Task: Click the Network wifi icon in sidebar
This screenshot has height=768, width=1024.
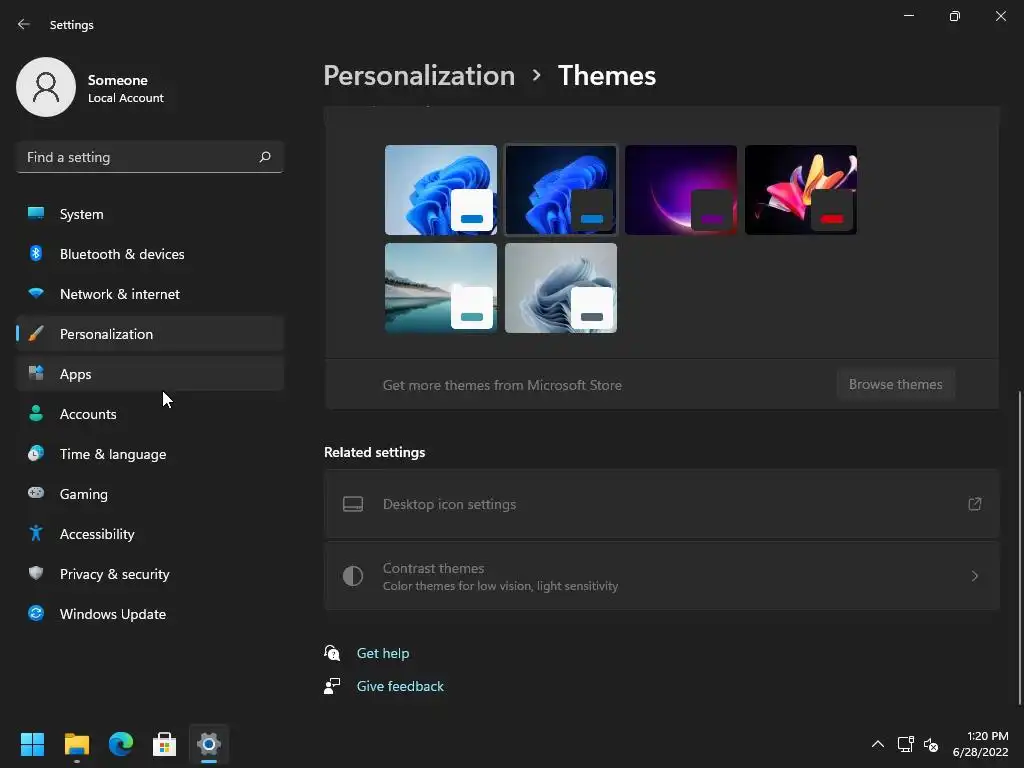Action: coord(36,293)
